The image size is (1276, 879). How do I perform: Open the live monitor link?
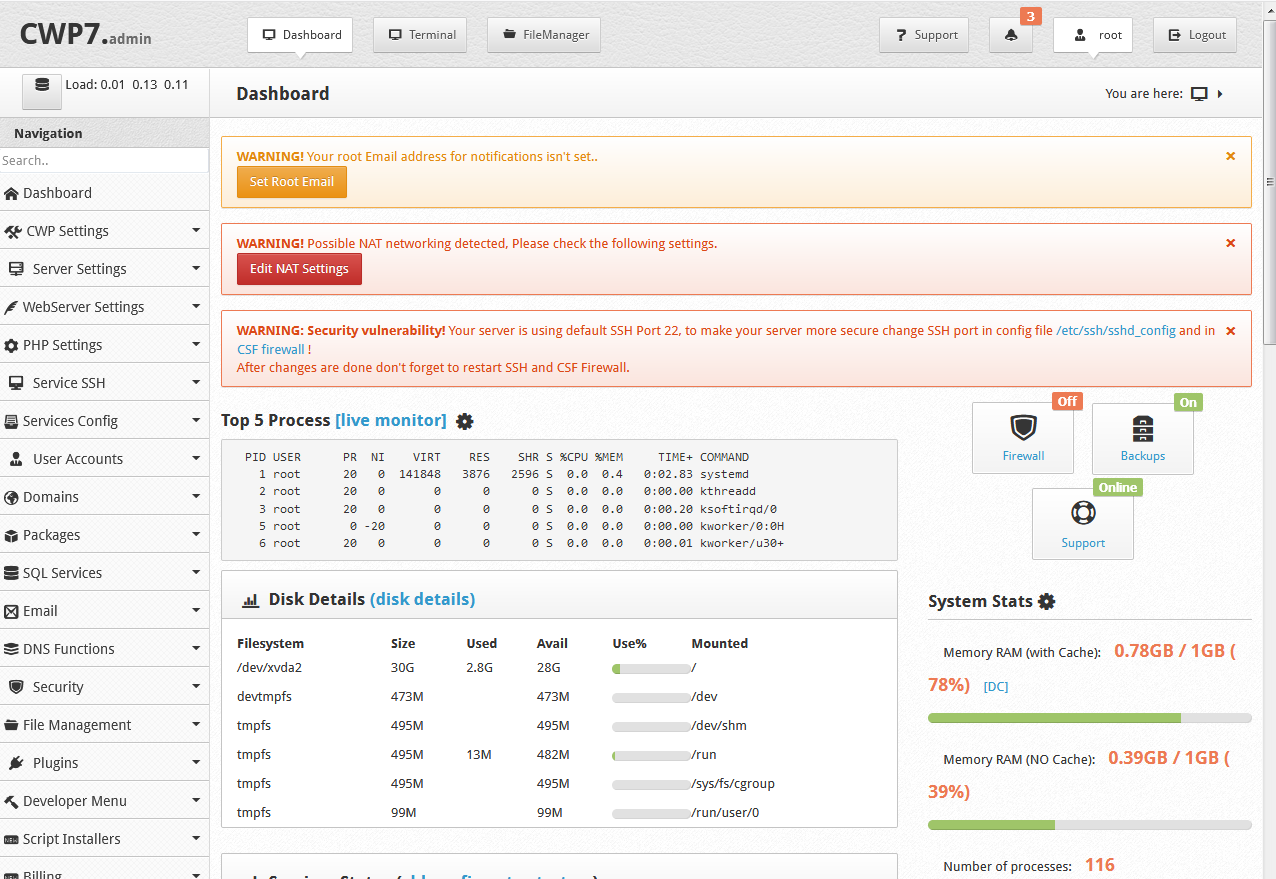tap(391, 420)
